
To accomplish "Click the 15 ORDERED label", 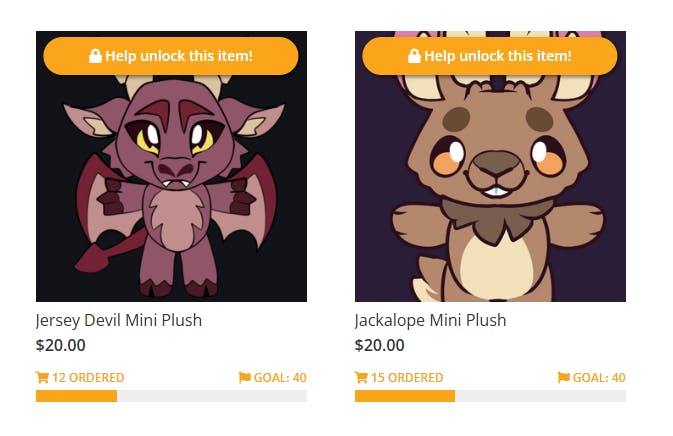I will [407, 378].
